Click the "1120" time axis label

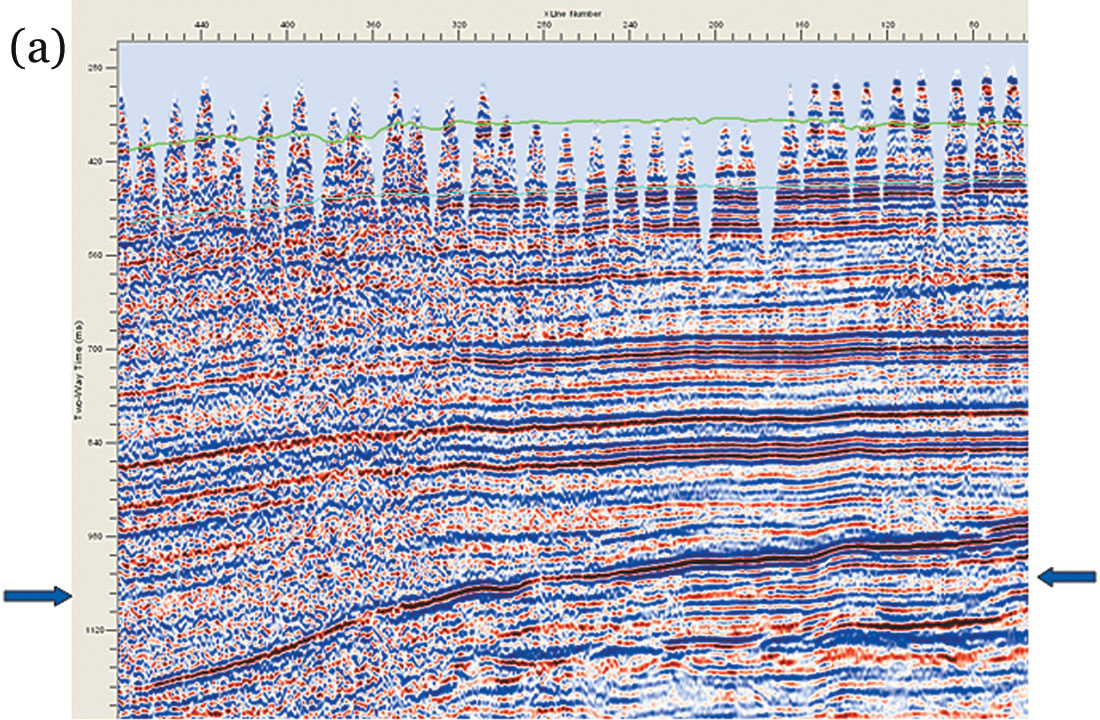tap(93, 630)
